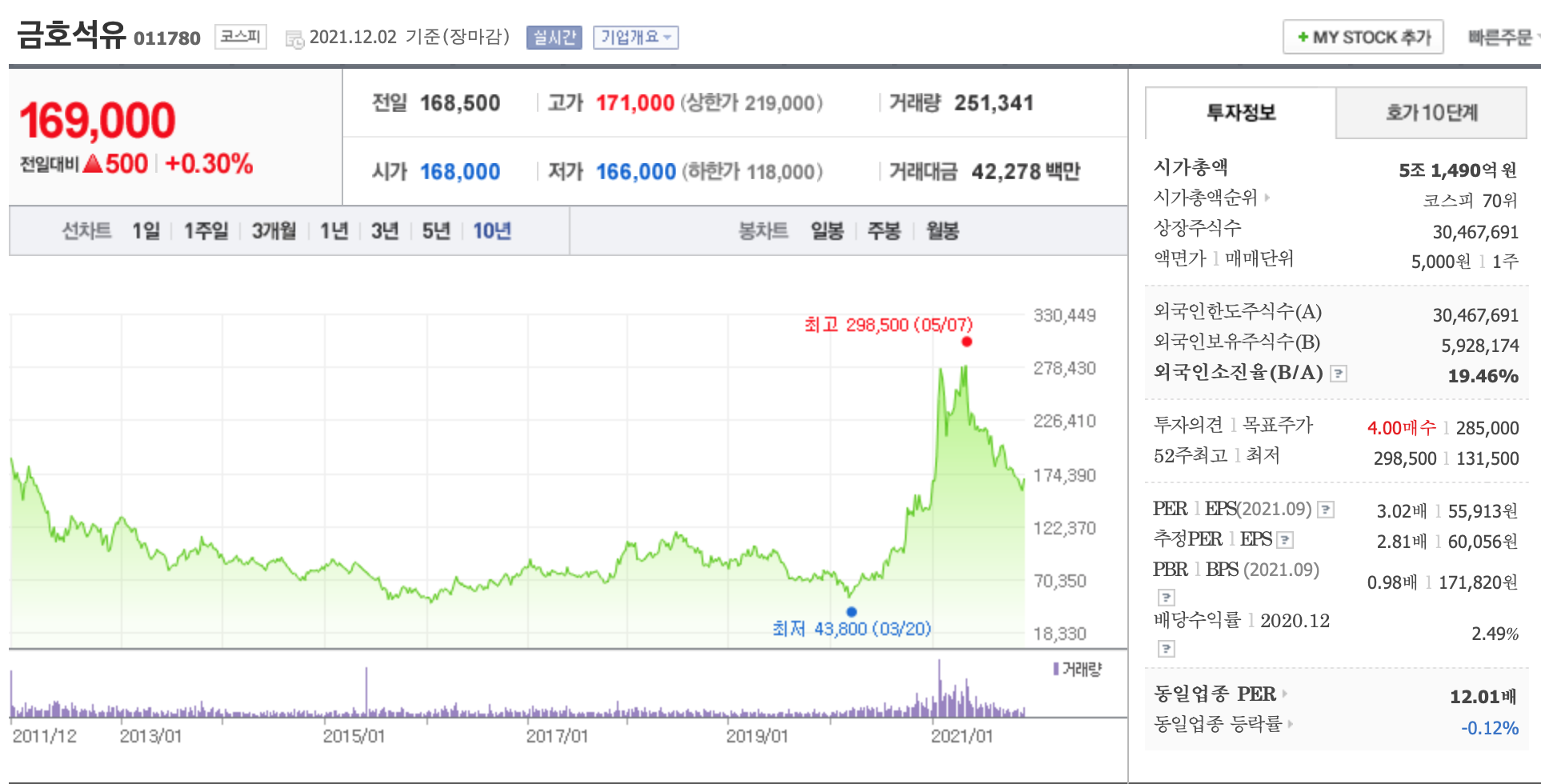The width and height of the screenshot is (1541, 784).
Task: Switch to 주봉 candle chart
Action: coord(884,231)
